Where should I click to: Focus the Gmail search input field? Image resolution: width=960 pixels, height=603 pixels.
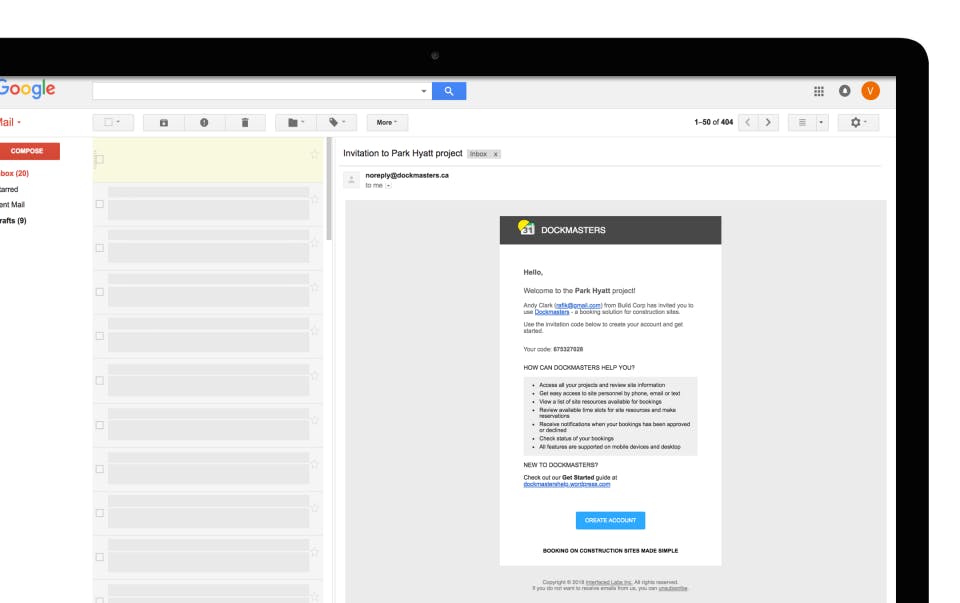click(256, 91)
